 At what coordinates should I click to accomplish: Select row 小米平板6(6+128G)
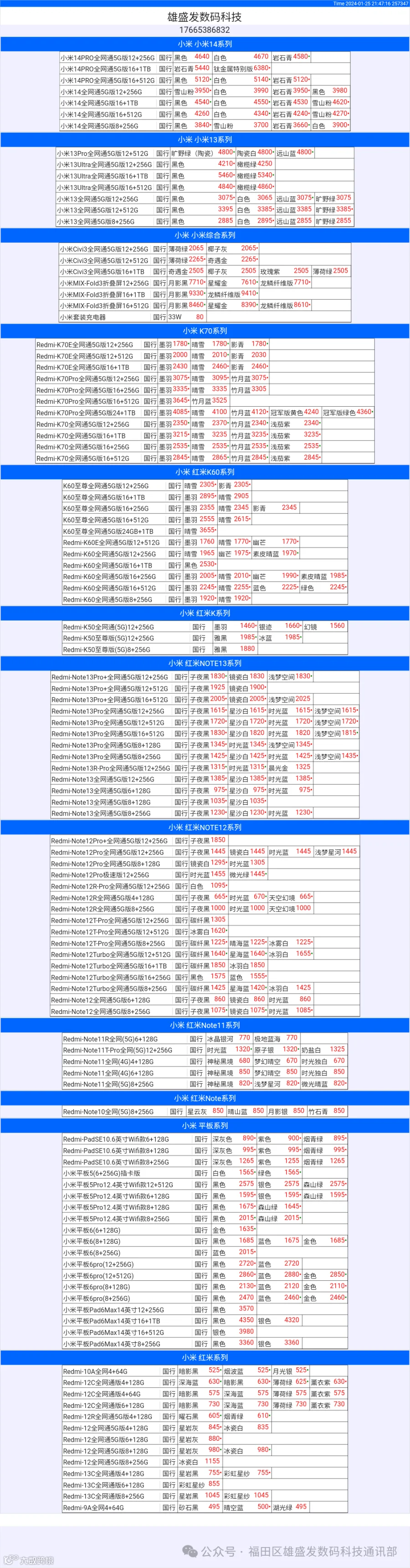pyautogui.click(x=205, y=1230)
